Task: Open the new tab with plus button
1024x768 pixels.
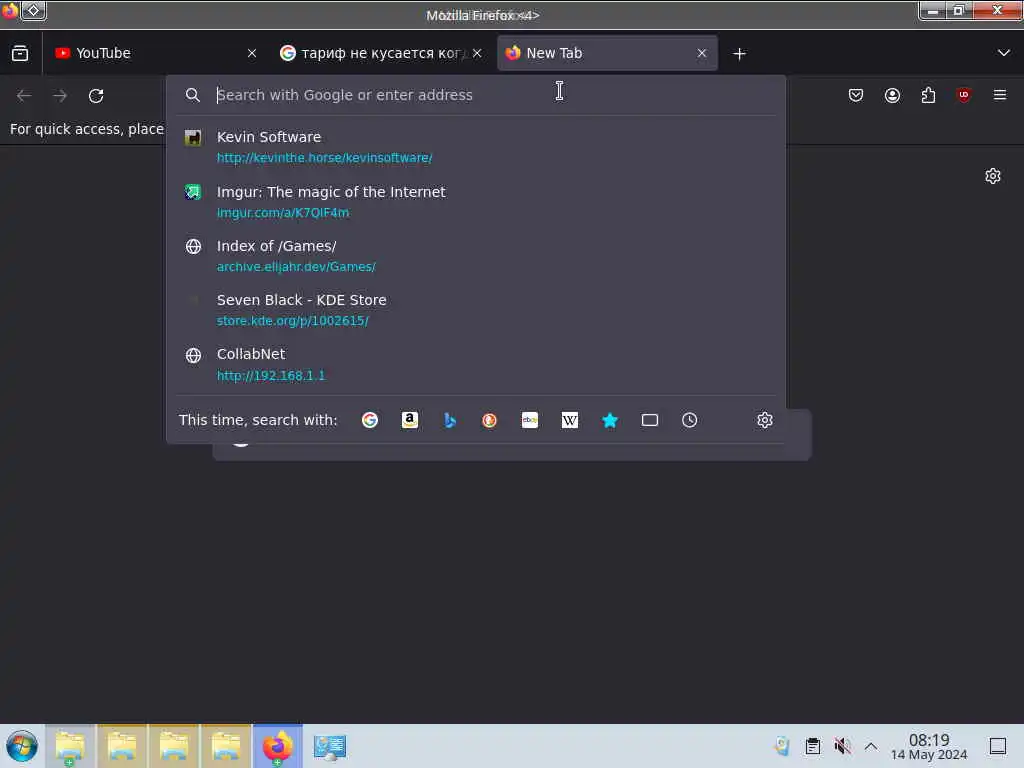Action: (x=739, y=54)
